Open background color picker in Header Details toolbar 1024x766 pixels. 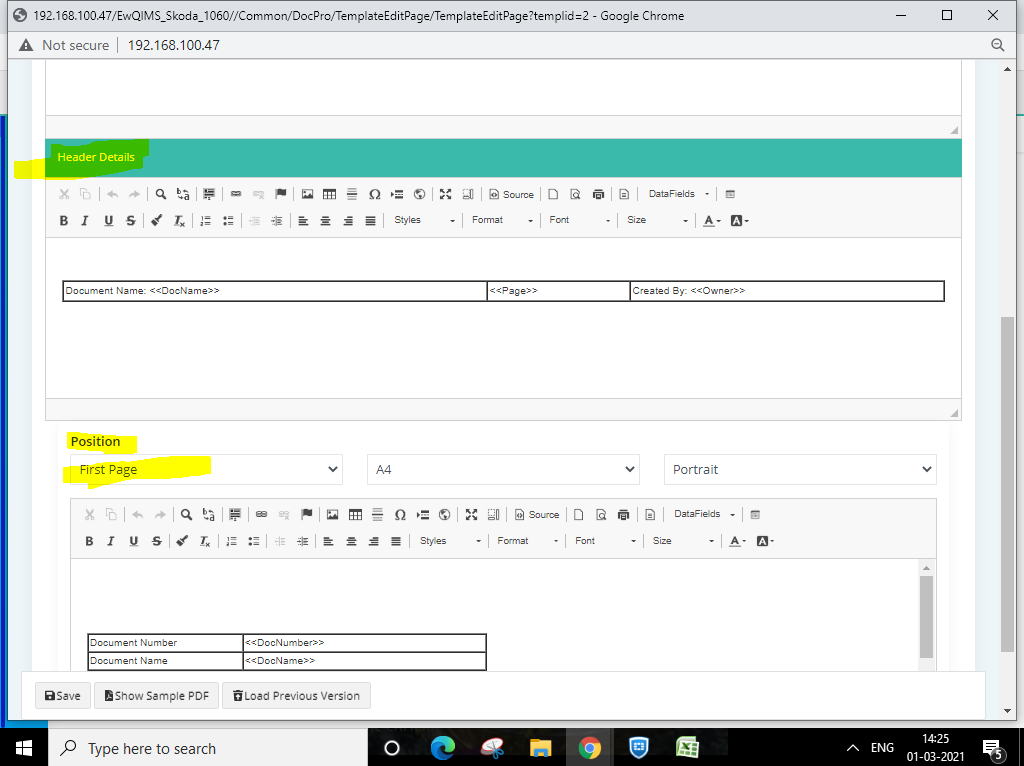click(x=739, y=220)
